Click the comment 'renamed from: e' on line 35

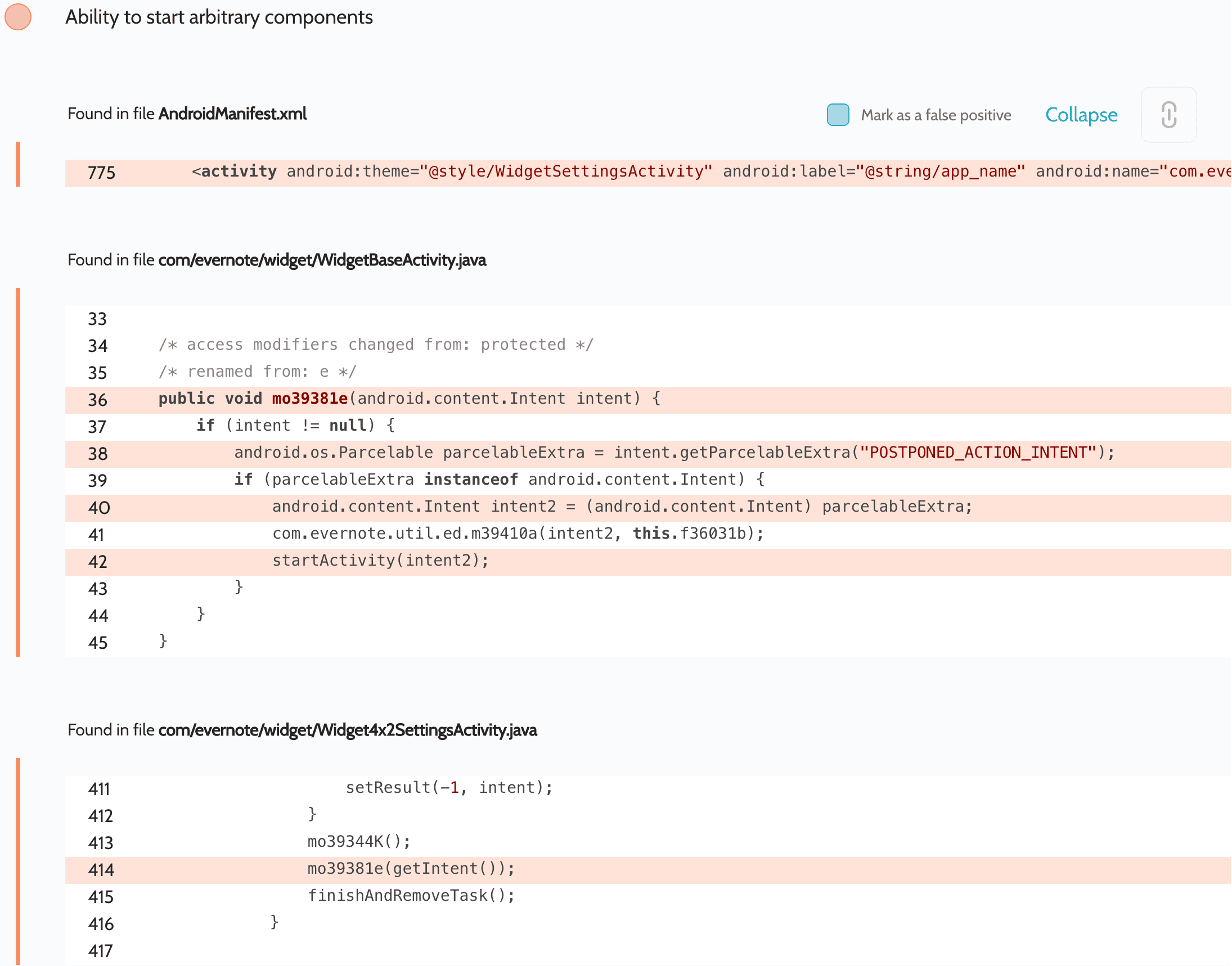click(258, 372)
